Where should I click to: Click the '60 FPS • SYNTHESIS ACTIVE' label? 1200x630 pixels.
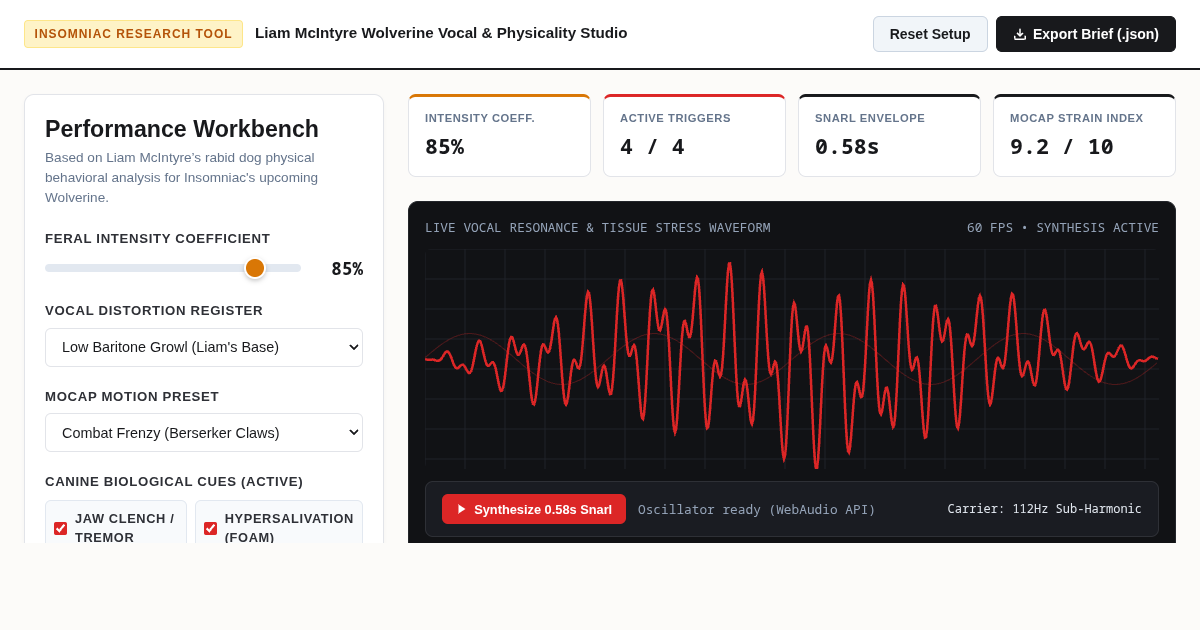[x=1063, y=228]
